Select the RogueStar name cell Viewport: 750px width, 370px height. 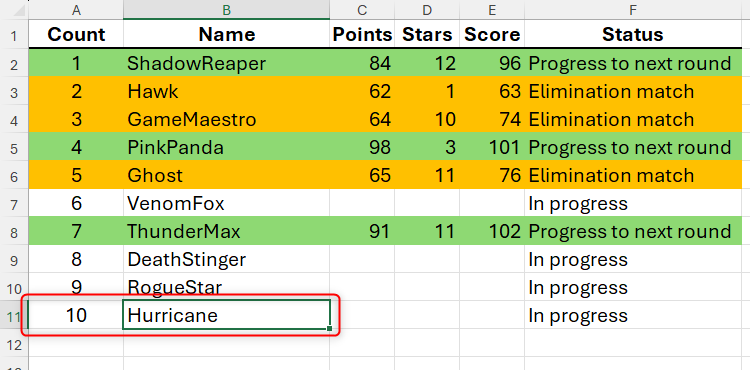tap(226, 287)
